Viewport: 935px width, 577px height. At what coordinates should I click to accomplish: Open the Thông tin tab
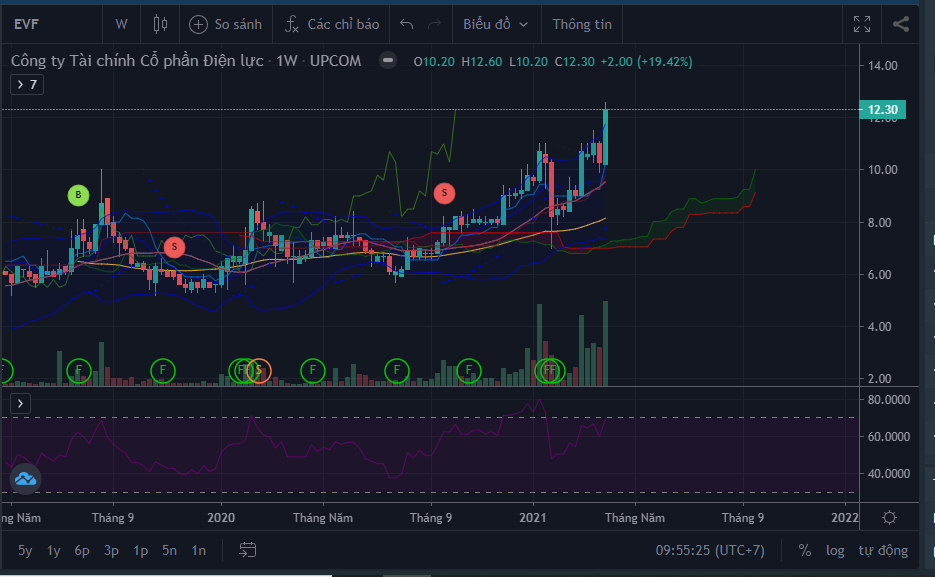(x=582, y=24)
